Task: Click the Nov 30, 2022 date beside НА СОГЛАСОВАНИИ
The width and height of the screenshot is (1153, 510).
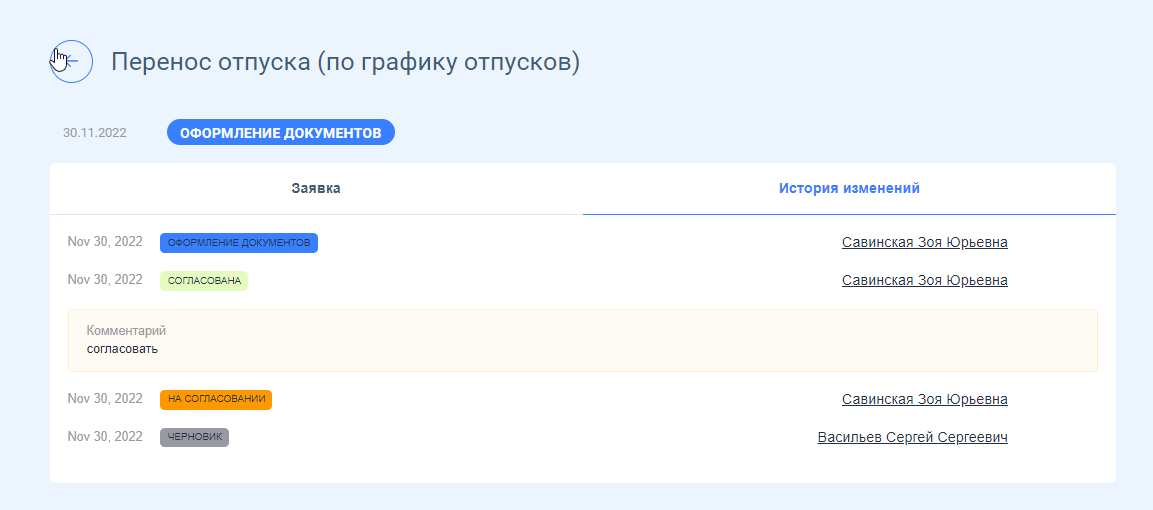Action: [105, 398]
